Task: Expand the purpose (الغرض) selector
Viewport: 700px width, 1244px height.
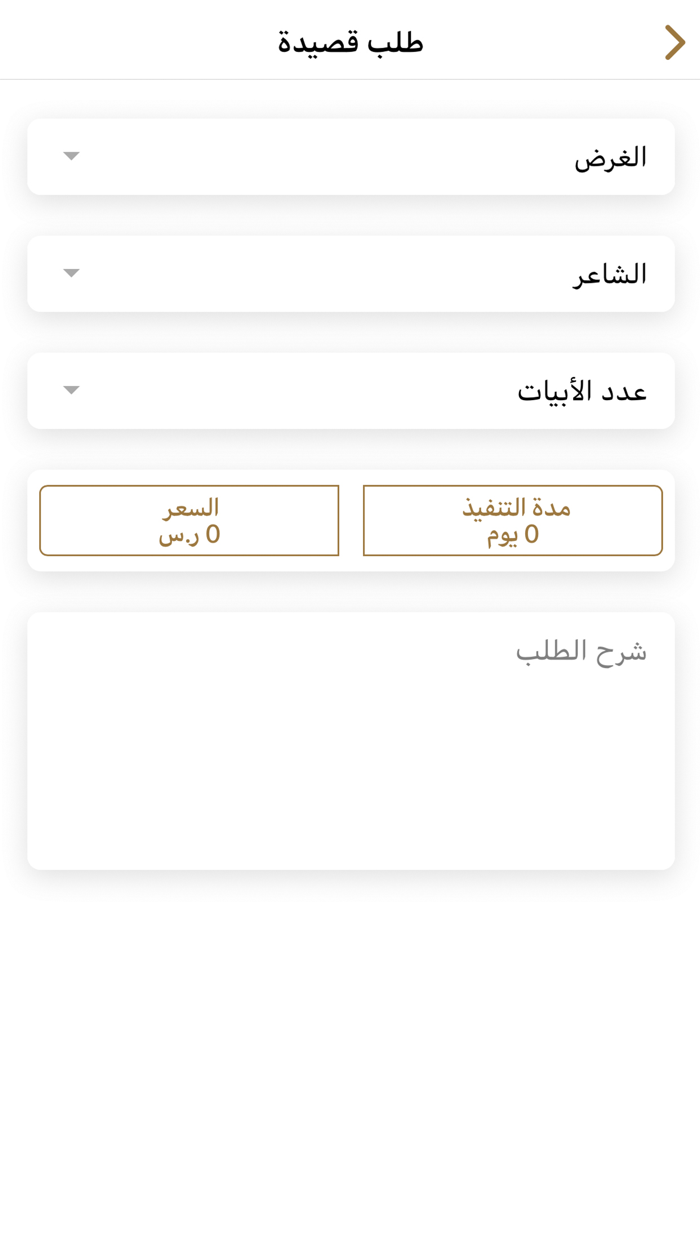Action: pos(350,156)
